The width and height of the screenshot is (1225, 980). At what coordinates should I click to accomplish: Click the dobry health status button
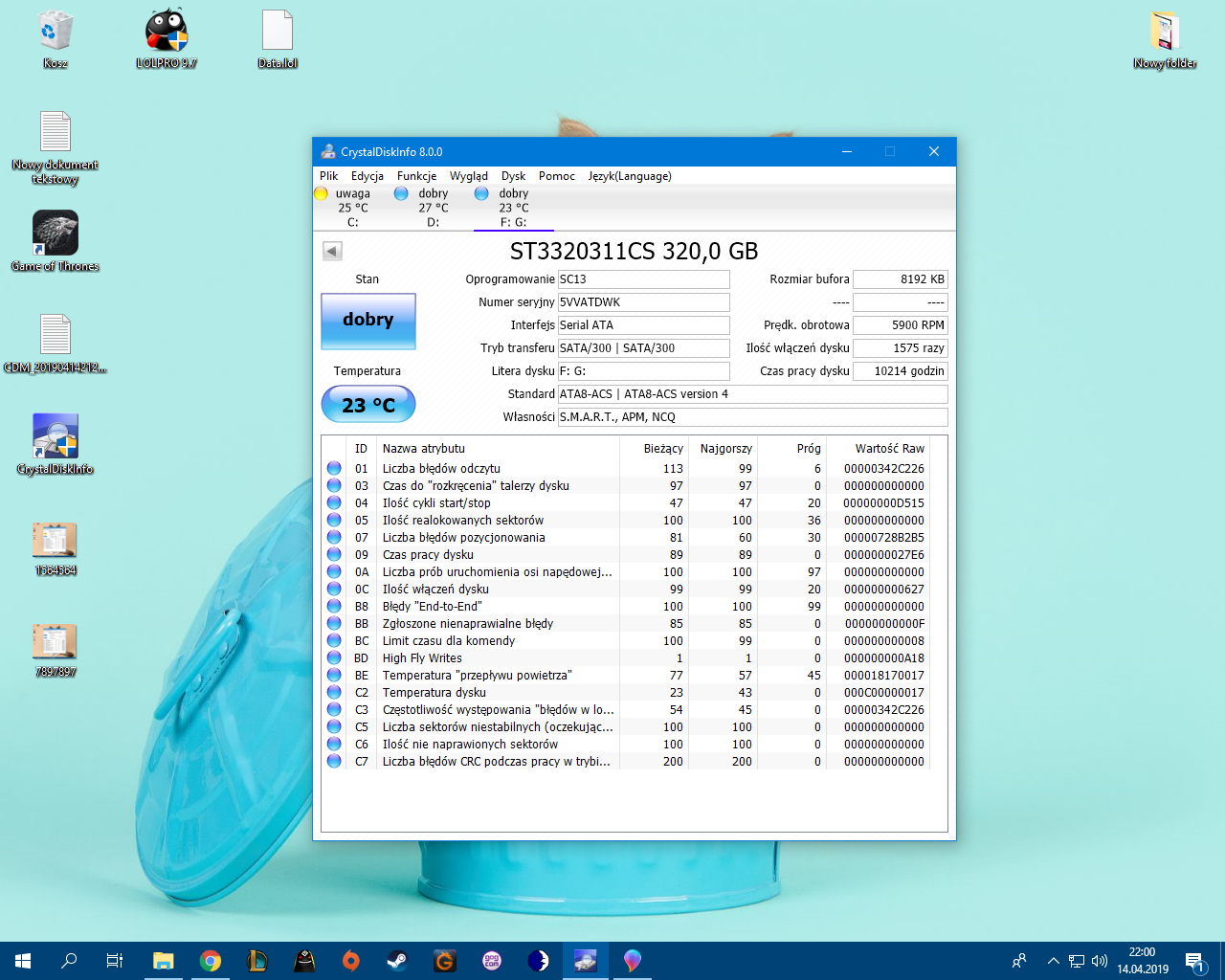pos(368,321)
